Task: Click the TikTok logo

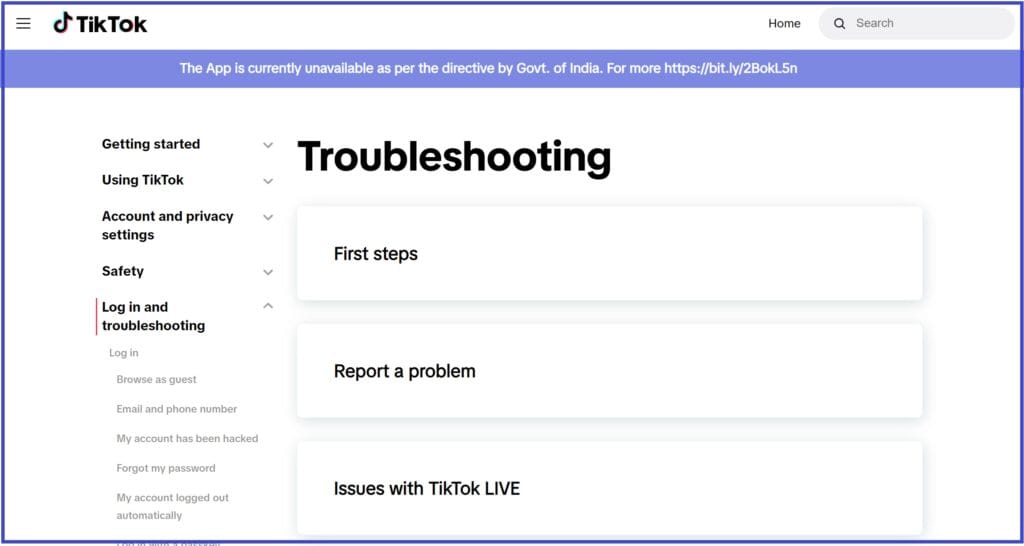Action: (x=100, y=24)
